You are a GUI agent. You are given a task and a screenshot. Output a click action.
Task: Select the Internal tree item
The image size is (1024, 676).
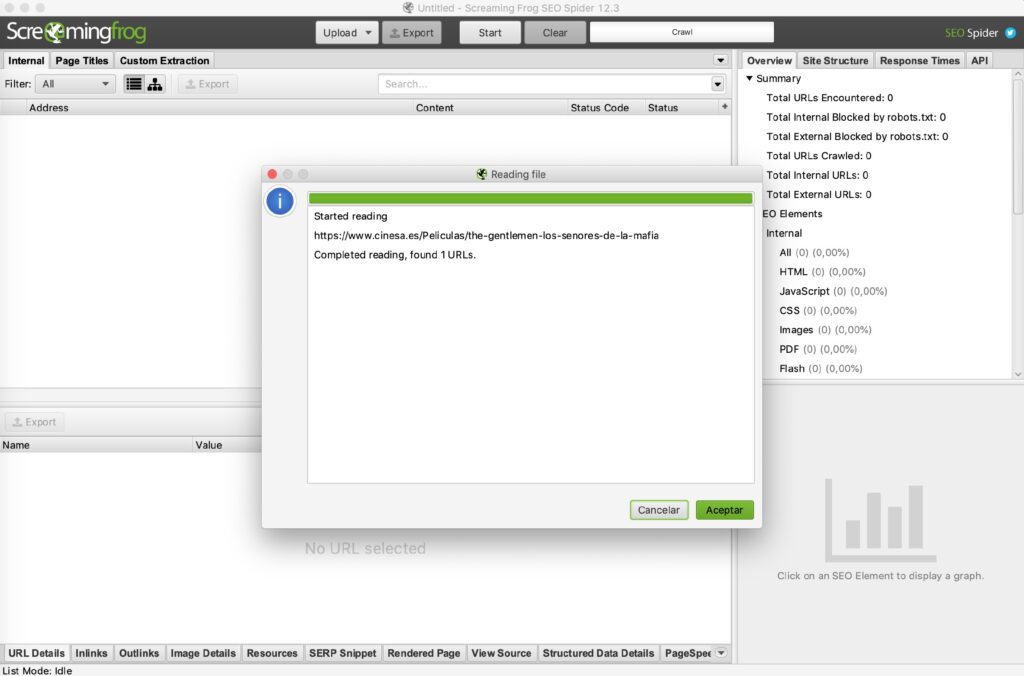784,233
